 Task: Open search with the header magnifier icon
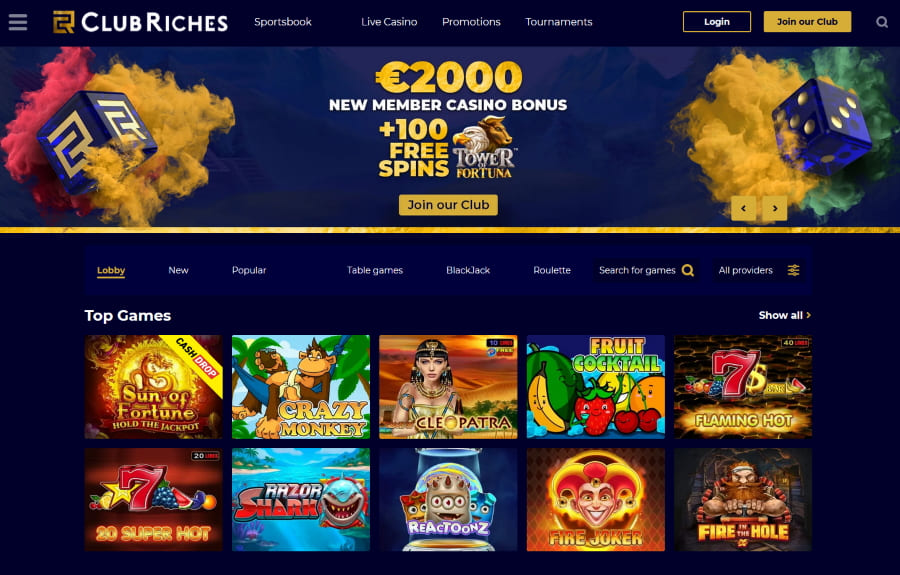pos(882,22)
